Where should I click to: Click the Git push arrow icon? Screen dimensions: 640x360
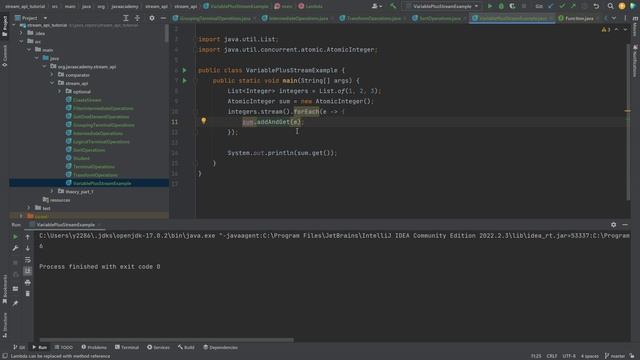[x=573, y=6]
